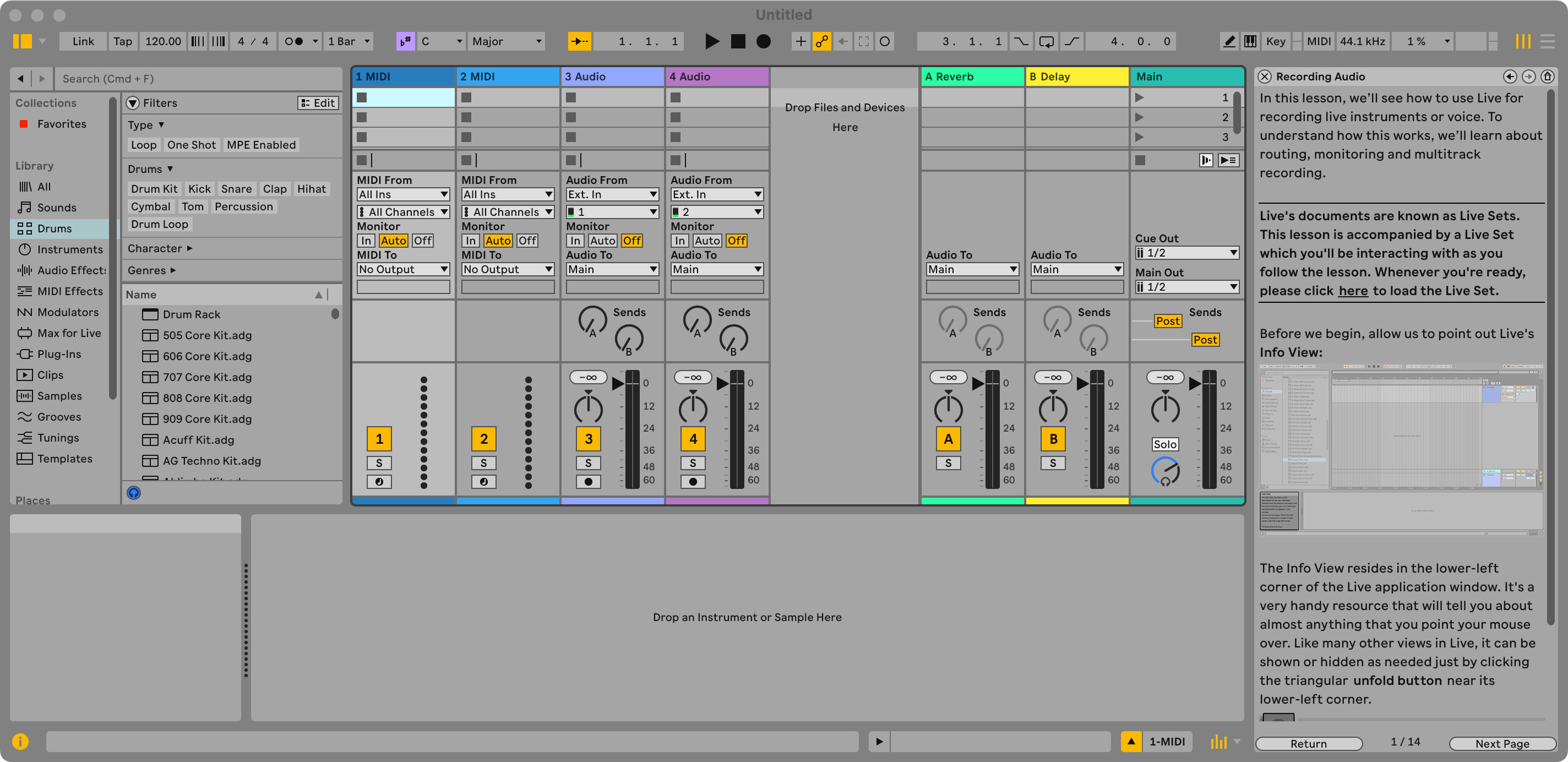This screenshot has height=762, width=1568.
Task: Click Stop All Clips in Main track
Action: coord(1140,161)
